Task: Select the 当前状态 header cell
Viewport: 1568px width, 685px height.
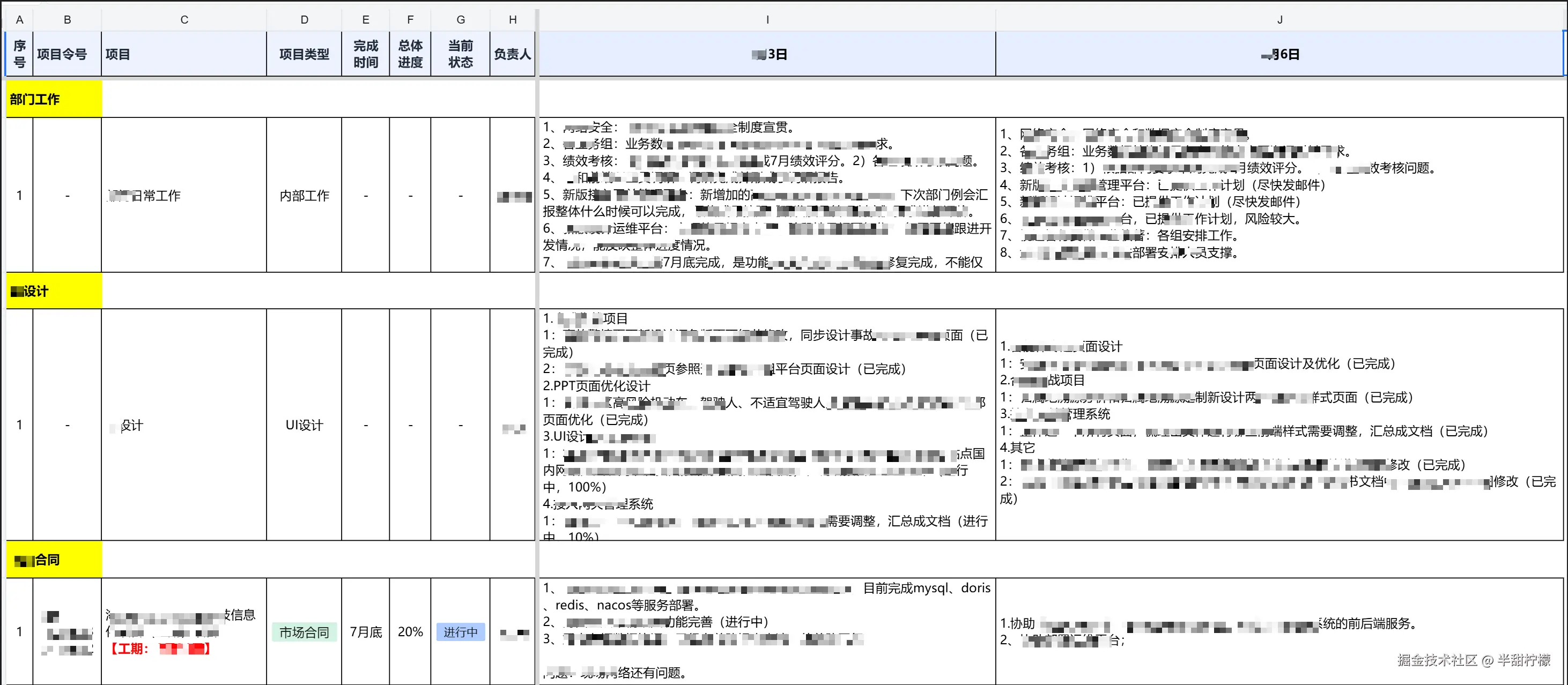Action: coord(461,54)
